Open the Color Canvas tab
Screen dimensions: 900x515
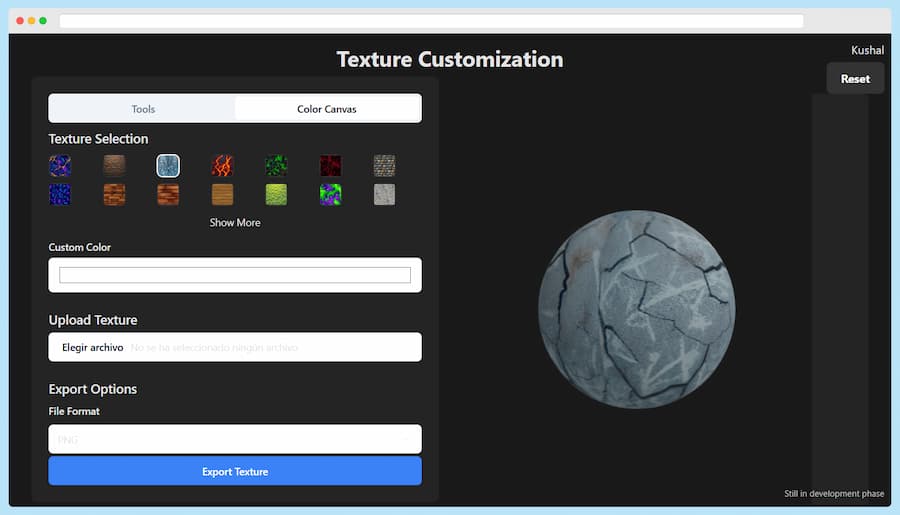tap(327, 109)
